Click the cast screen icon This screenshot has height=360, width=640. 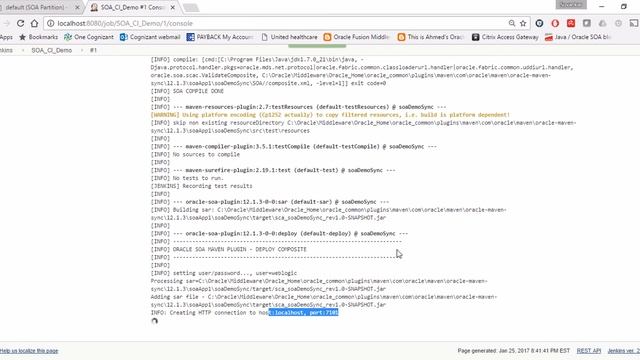[634, 23]
